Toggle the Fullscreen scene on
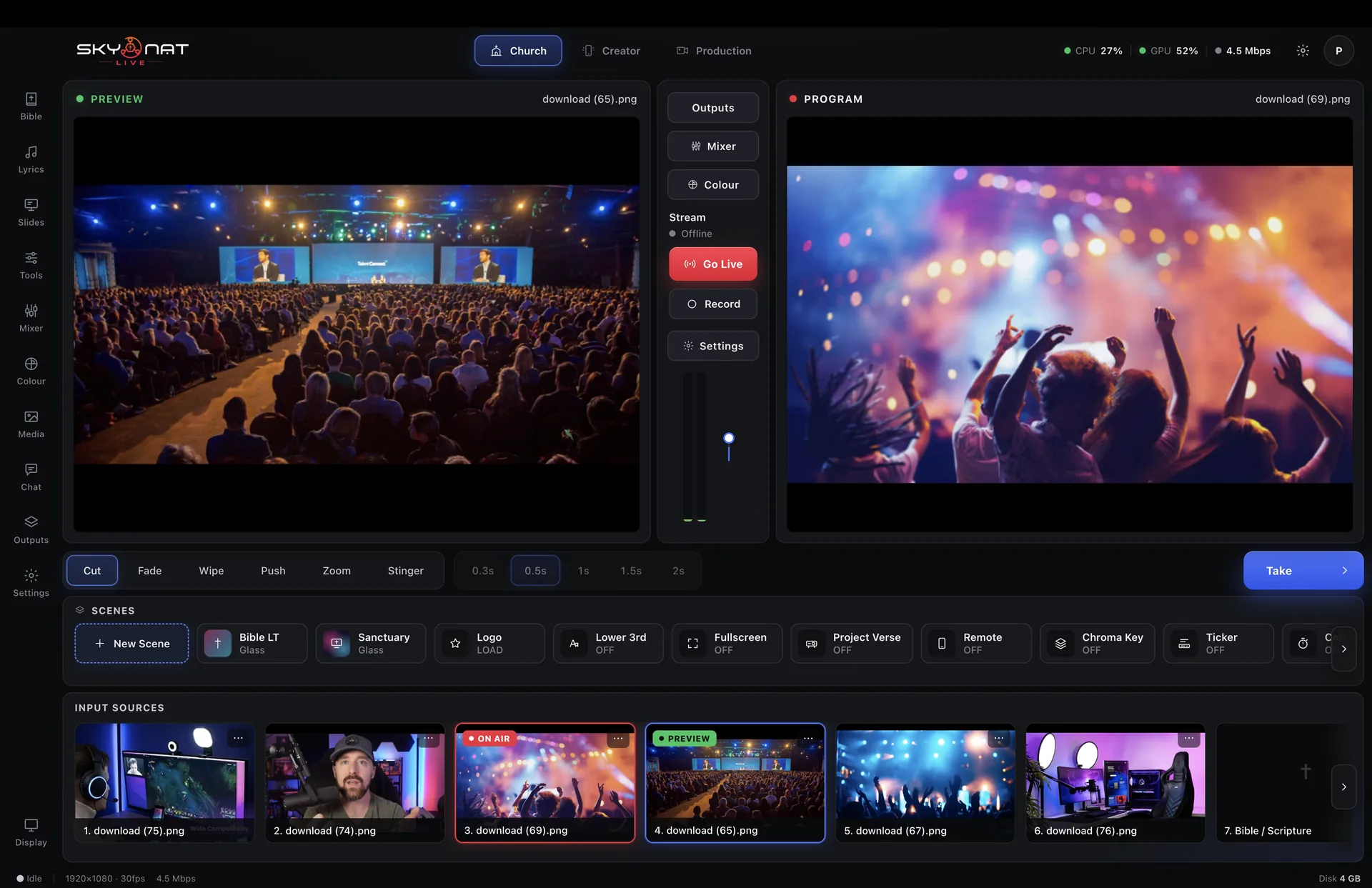Image resolution: width=1372 pixels, height=888 pixels. pyautogui.click(x=727, y=643)
